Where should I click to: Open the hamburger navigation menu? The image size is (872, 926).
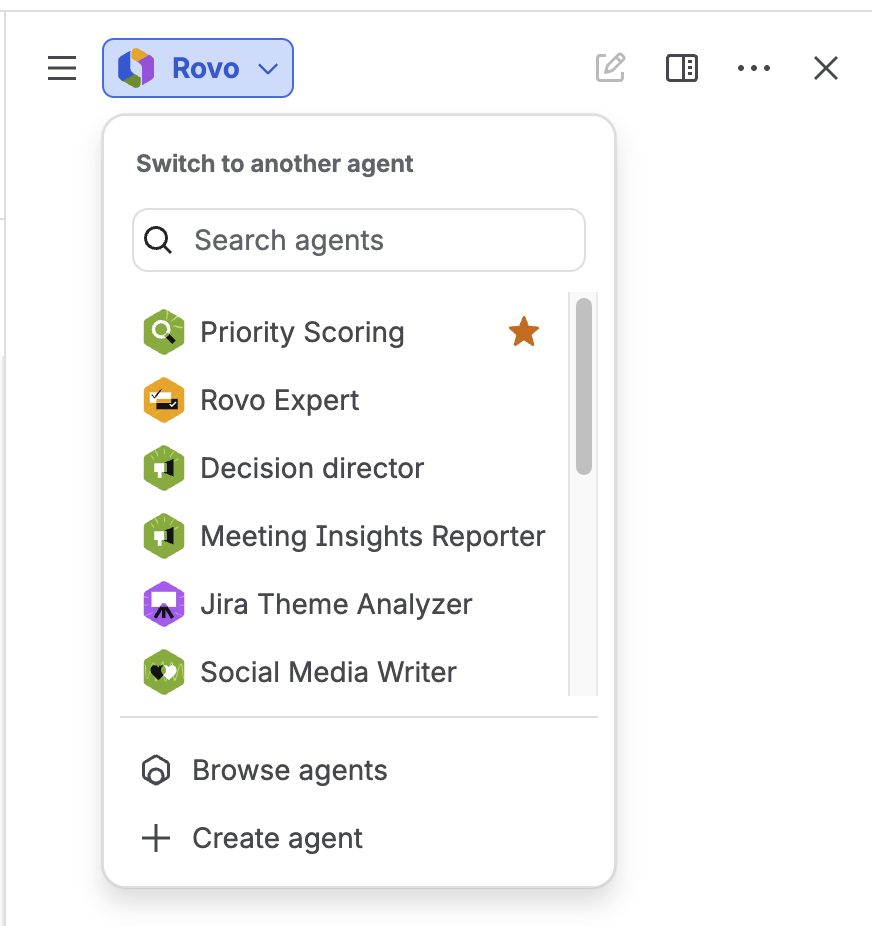61,68
